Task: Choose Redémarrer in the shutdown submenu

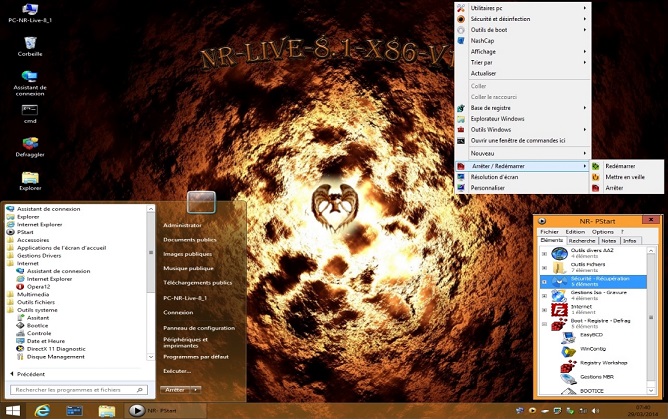Action: 620,166
